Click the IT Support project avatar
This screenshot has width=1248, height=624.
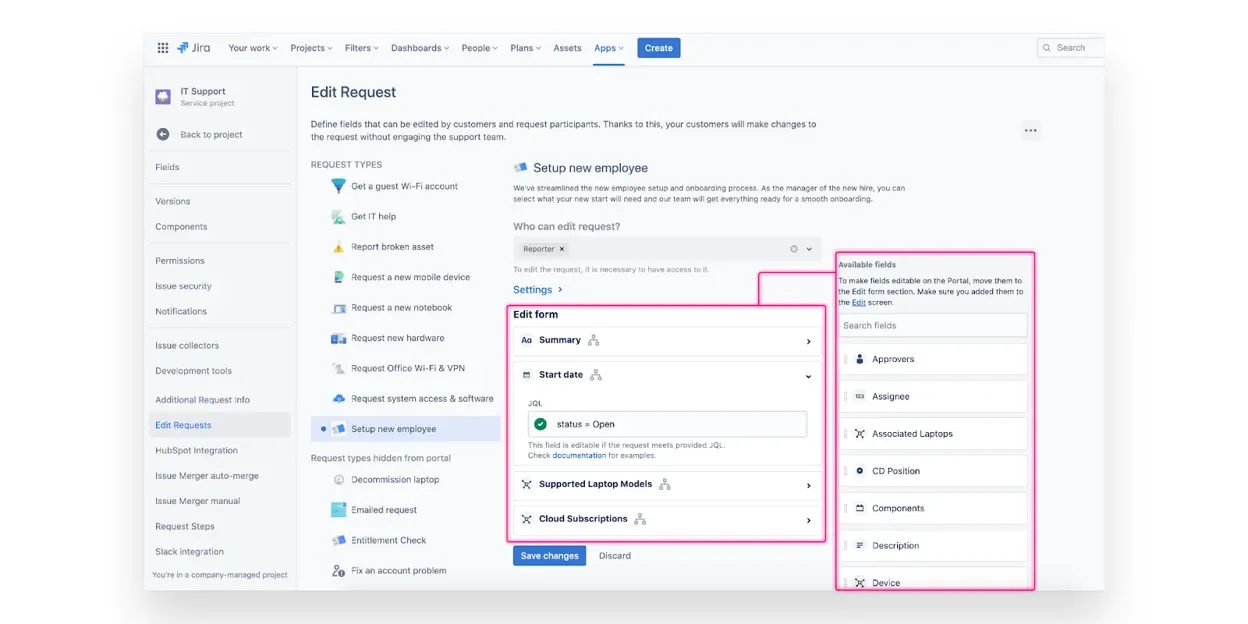163,96
